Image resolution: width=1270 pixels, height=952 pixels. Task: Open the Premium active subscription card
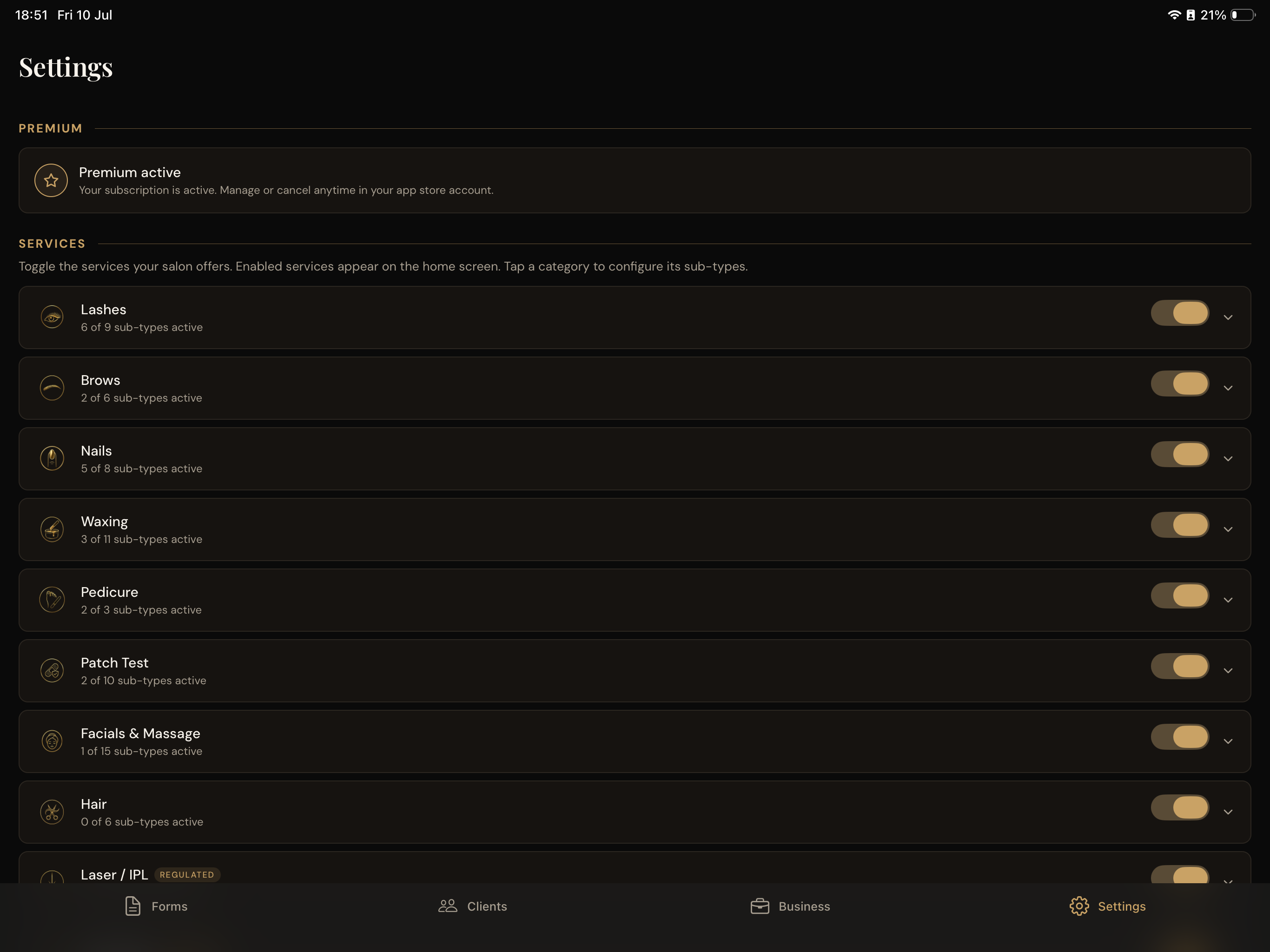tap(635, 180)
